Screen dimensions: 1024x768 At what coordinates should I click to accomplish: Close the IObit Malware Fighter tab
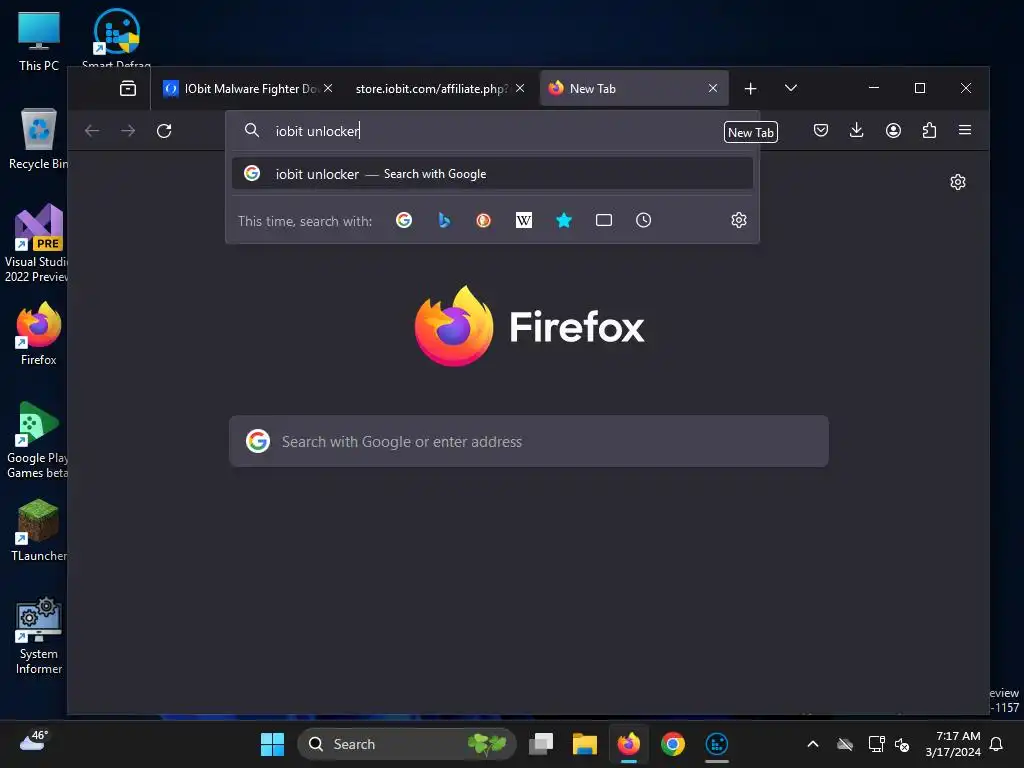328,88
